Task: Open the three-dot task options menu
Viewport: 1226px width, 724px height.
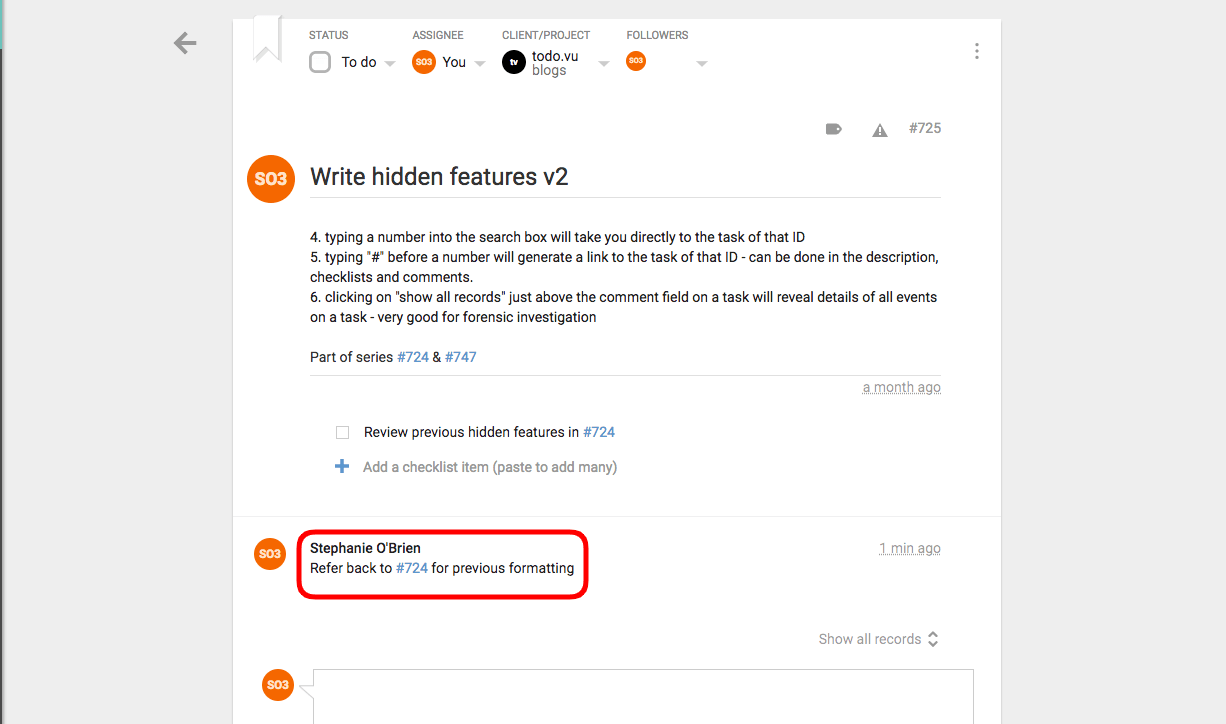Action: (976, 51)
